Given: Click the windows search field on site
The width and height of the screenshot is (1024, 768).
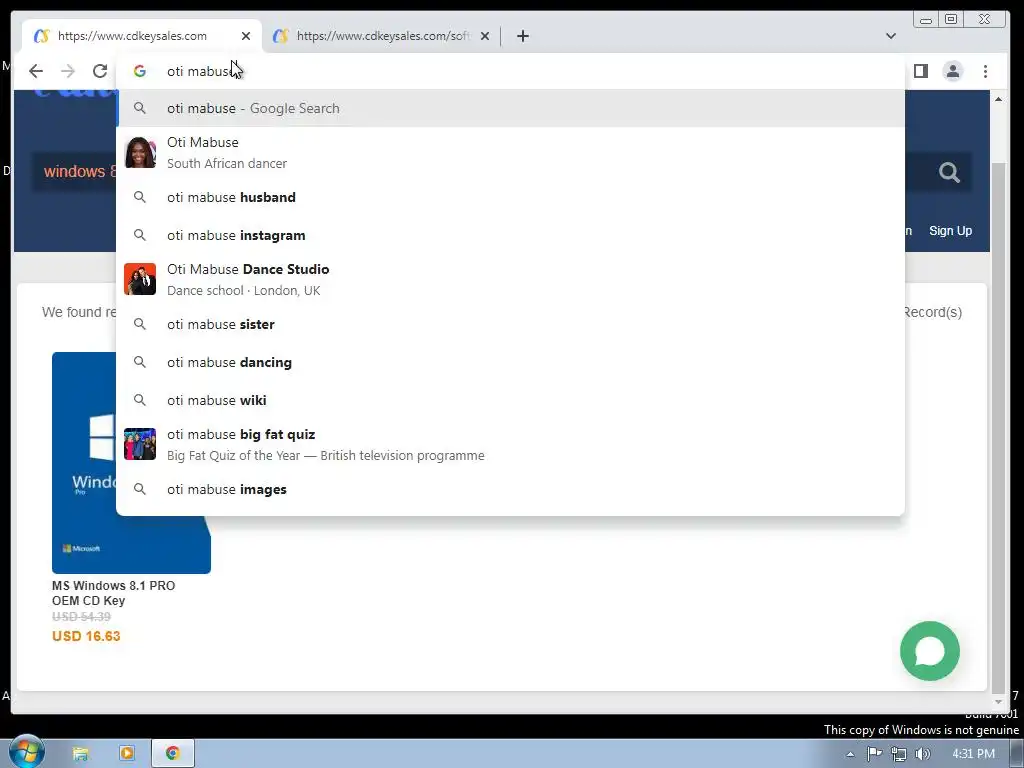Looking at the screenshot, I should click(x=75, y=172).
